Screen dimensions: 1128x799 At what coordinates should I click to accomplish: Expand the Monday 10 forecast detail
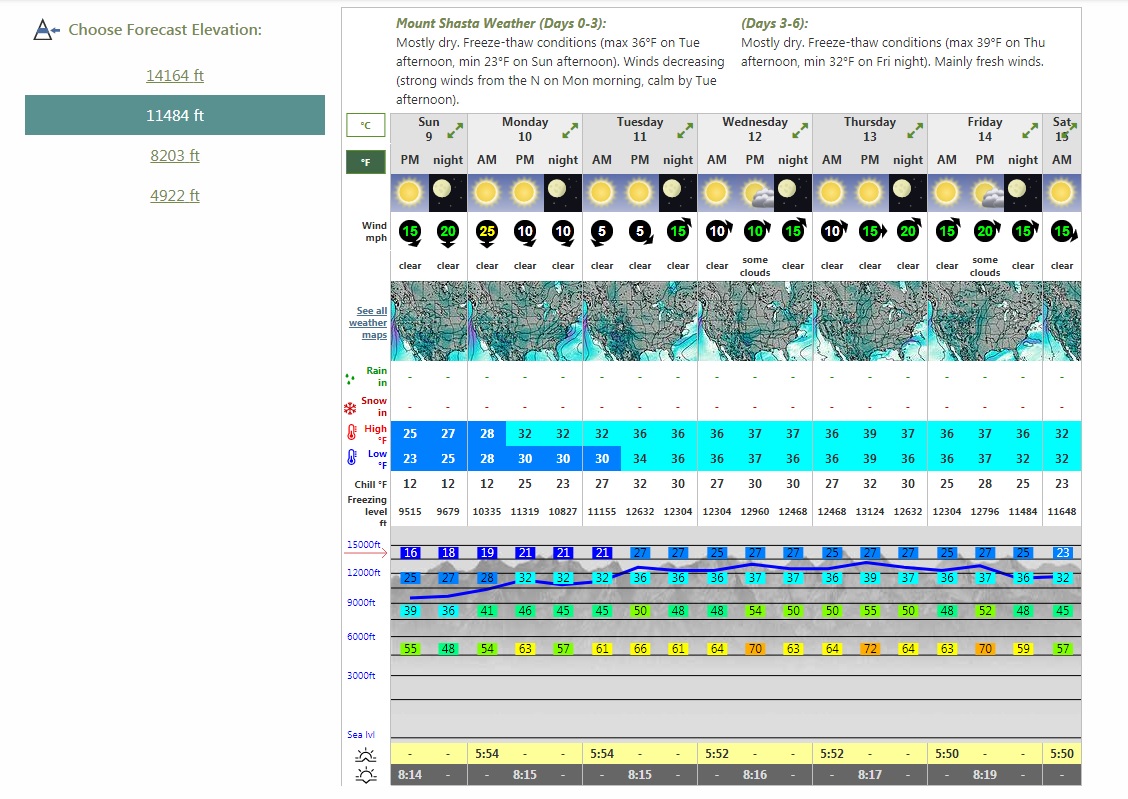[570, 131]
